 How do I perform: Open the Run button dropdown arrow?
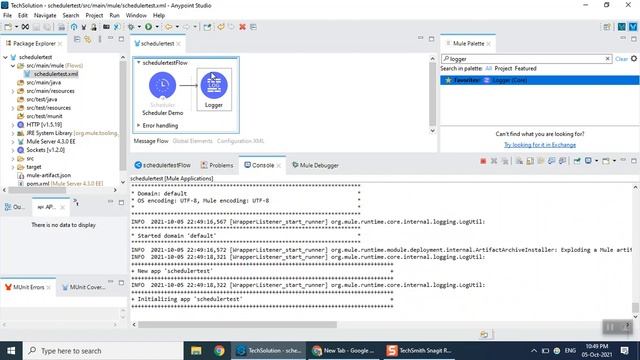coord(157,27)
